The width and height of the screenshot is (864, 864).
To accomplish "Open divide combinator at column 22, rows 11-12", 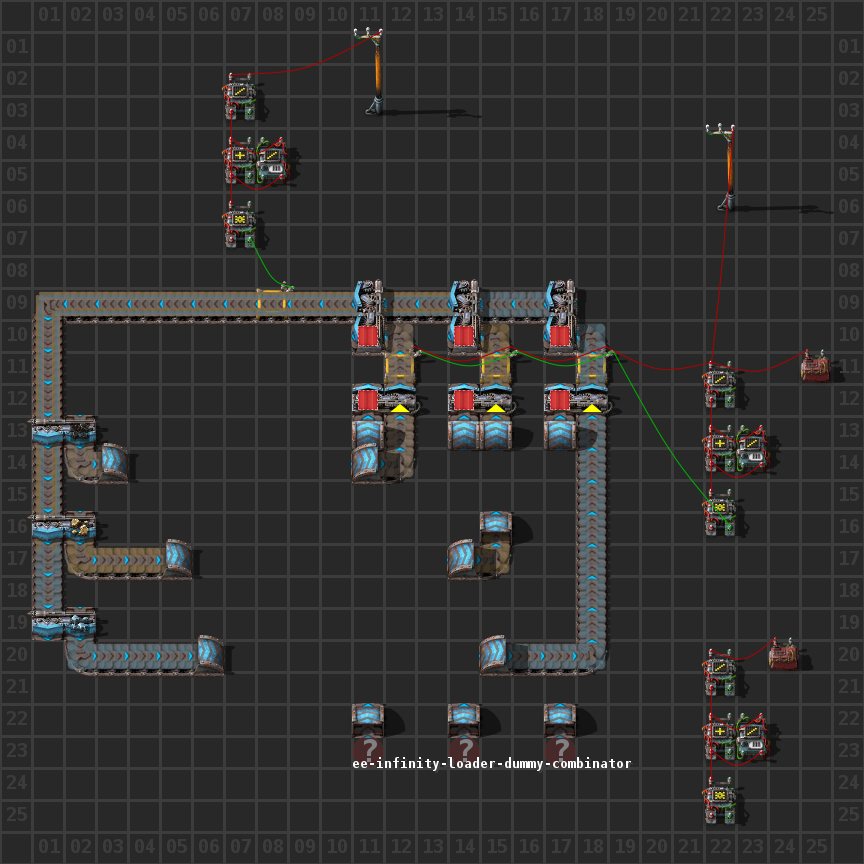I will pos(720,385).
